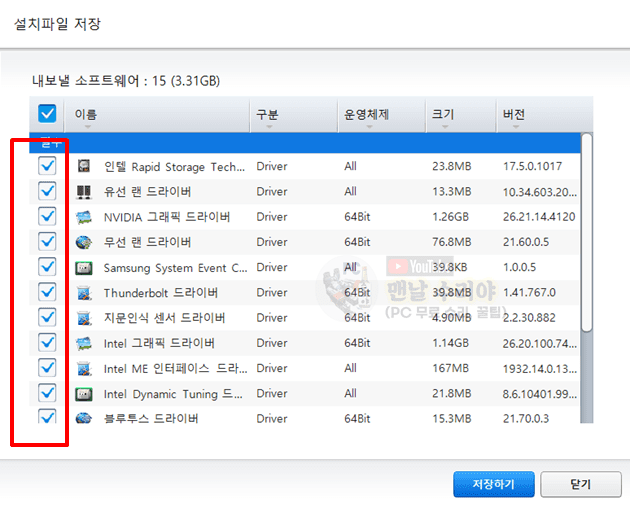Click the vertical scrollbar thumb
Viewport: 630px width, 508px height.
point(587,233)
